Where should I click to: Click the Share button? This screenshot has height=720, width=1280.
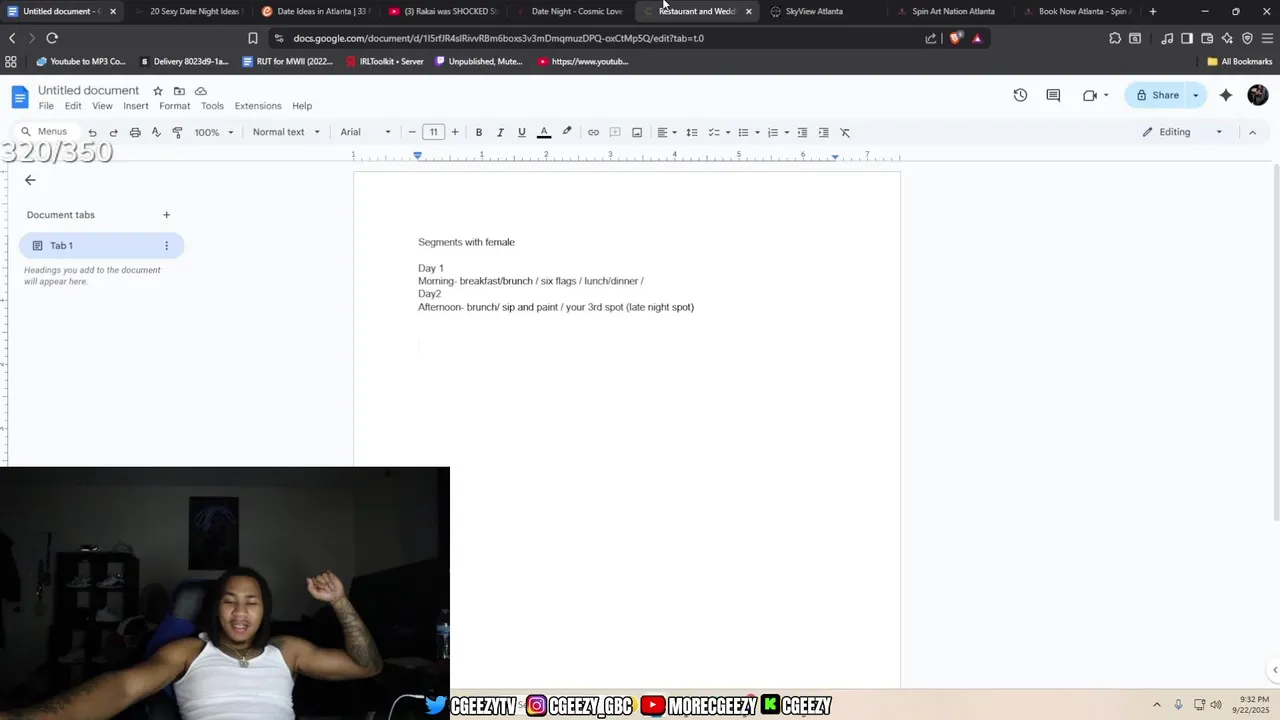coord(1157,95)
